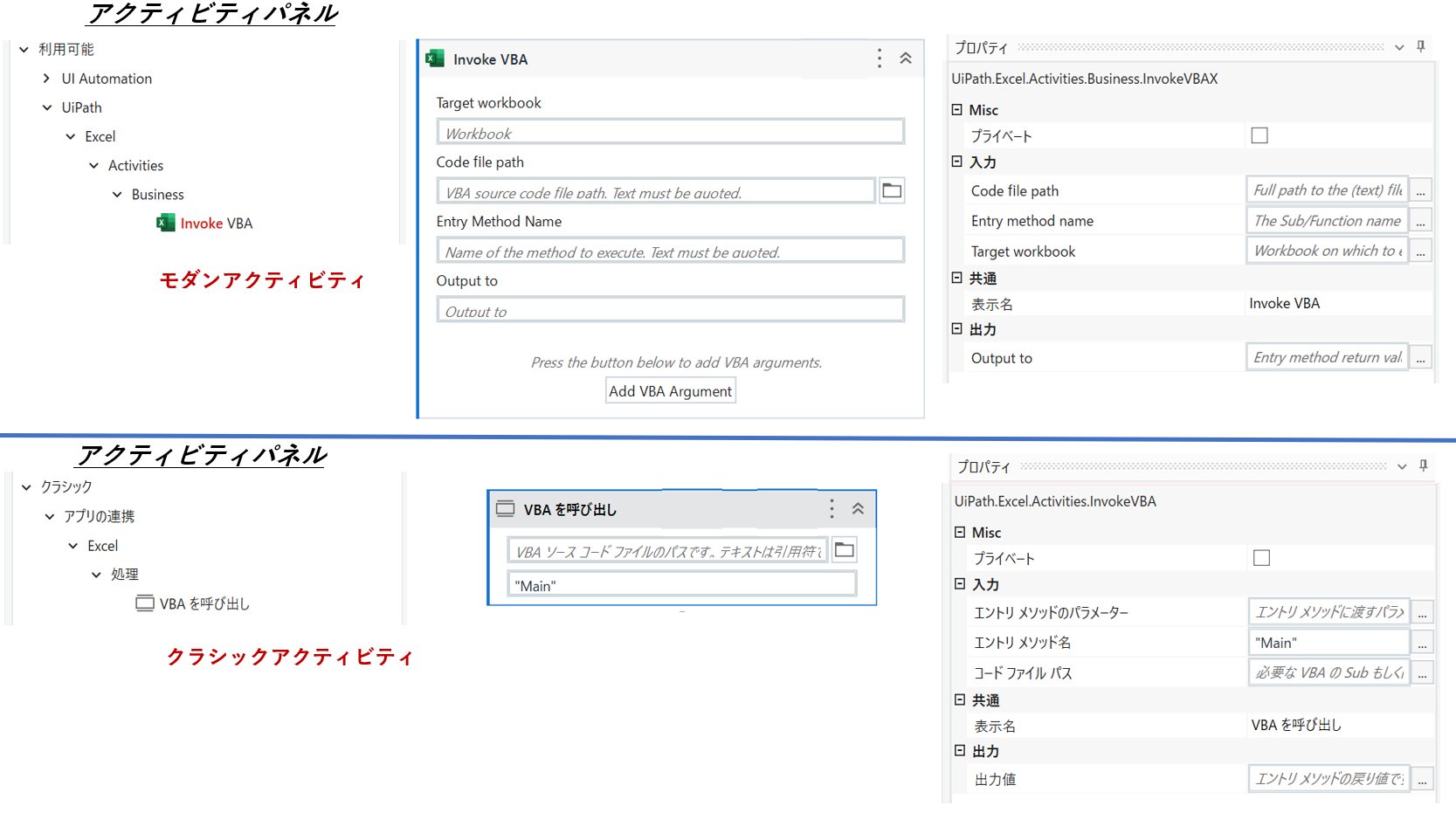
Task: Click the Excel icon beside the Invoke VBA tree item
Action: pyautogui.click(x=165, y=223)
